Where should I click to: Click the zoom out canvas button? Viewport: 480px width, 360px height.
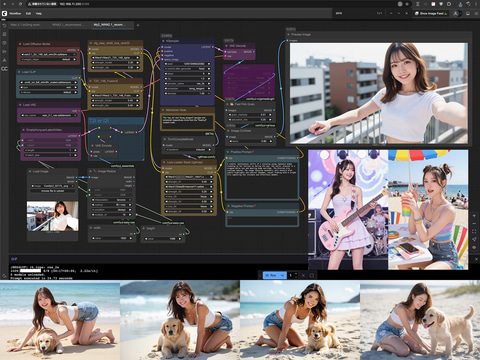[x=474, y=224]
